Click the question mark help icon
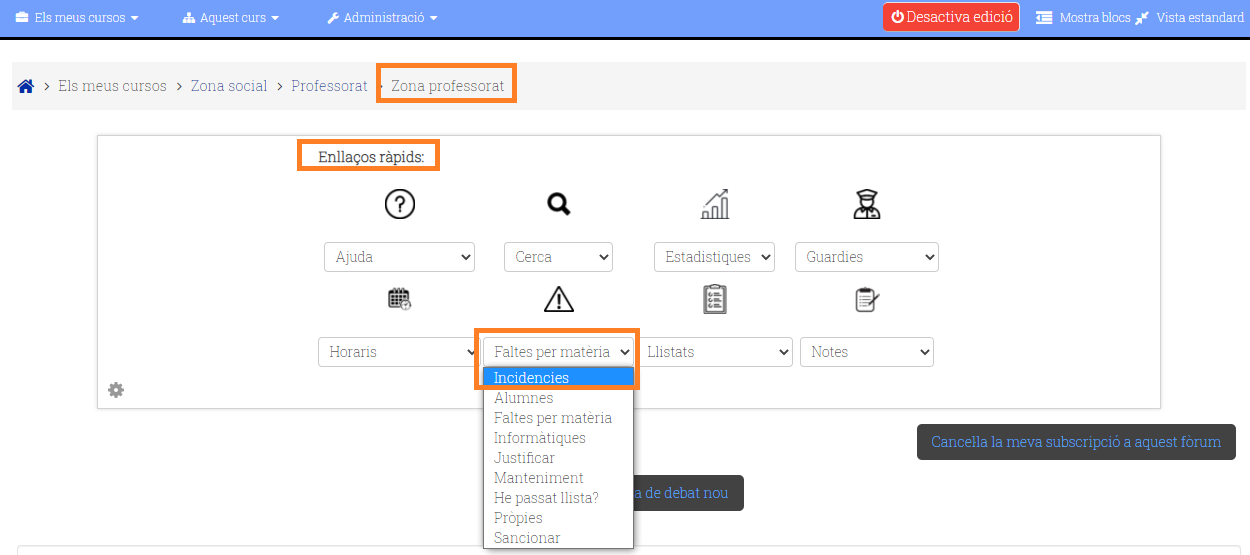Screen dimensions: 1250x555 point(399,204)
